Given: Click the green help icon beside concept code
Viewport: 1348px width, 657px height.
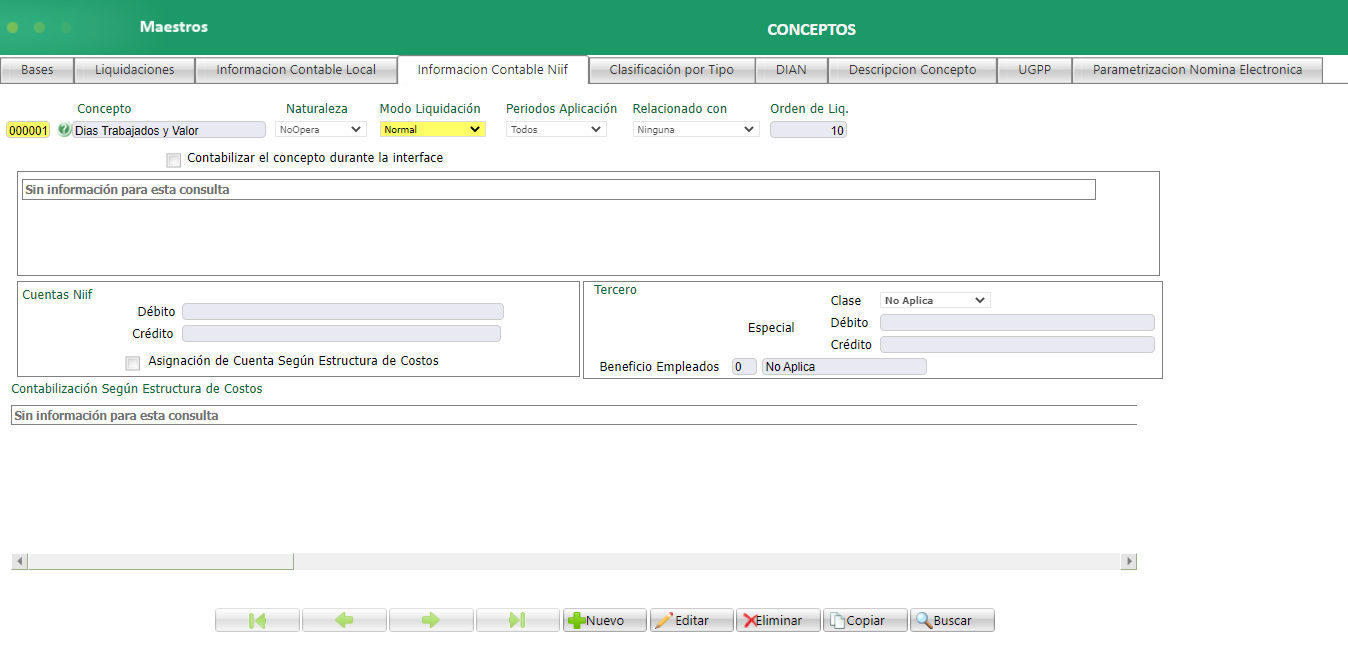Looking at the screenshot, I should [x=65, y=129].
